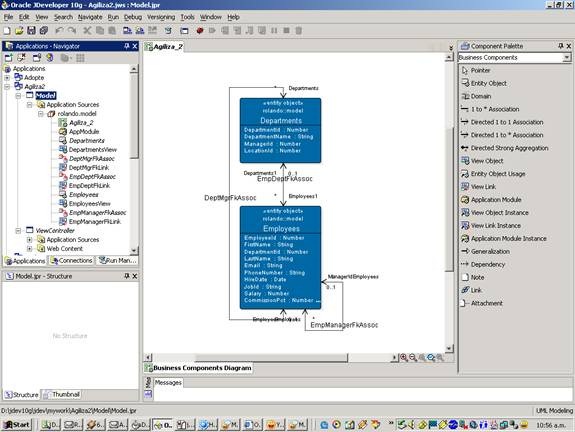The image size is (575, 432).
Task: Click the Cut scissors toolbar icon
Action: pyautogui.click(x=87, y=30)
